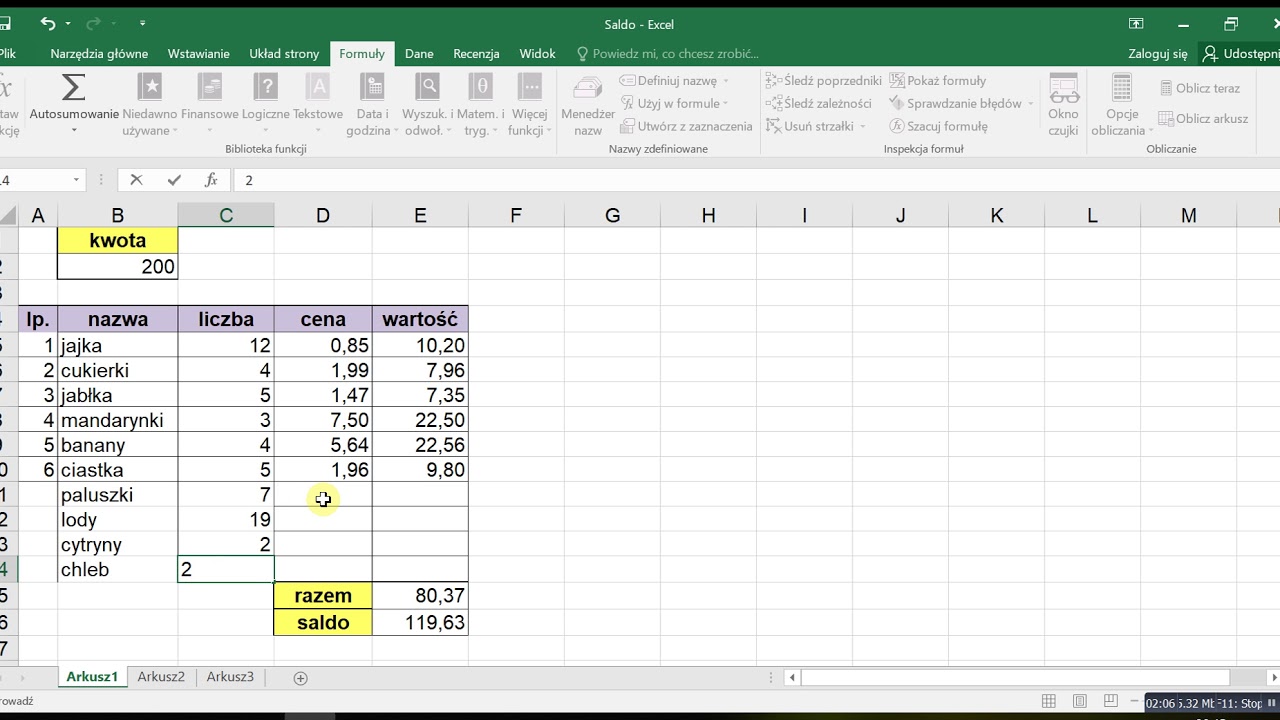This screenshot has height=720, width=1280.
Task: Open Data i godzina functions
Action: click(x=372, y=105)
